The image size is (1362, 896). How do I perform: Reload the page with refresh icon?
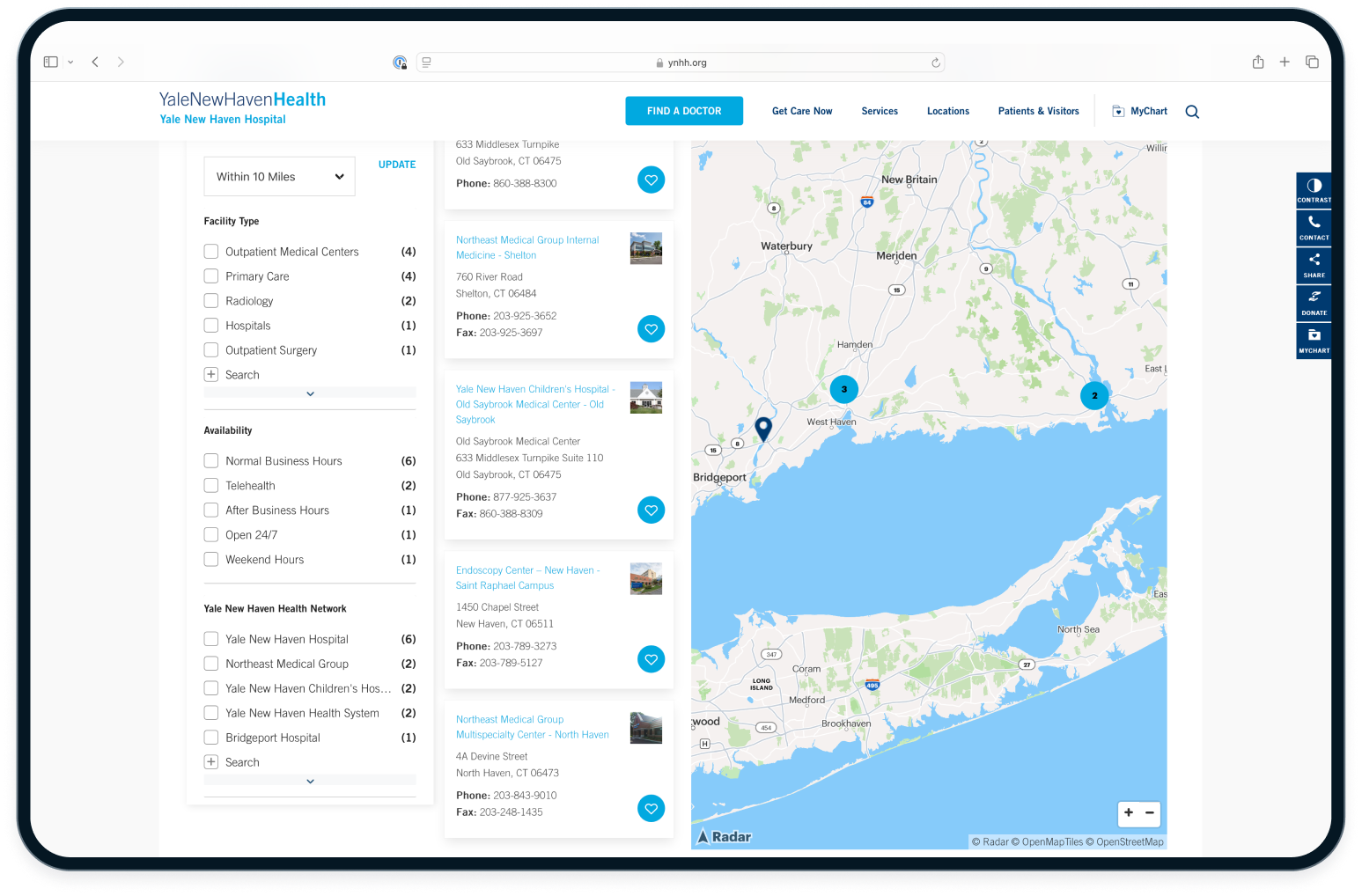(x=935, y=62)
